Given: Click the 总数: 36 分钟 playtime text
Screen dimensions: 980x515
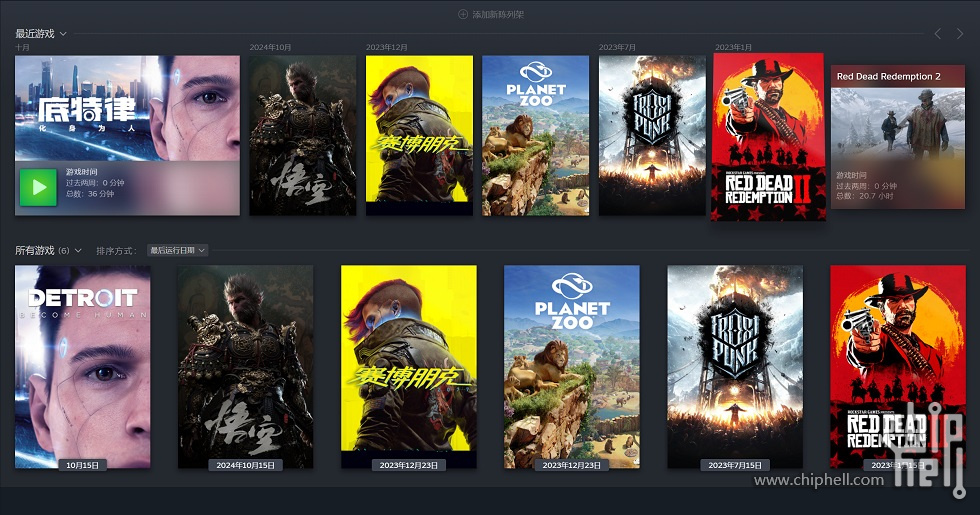Looking at the screenshot, I should 90,194.
